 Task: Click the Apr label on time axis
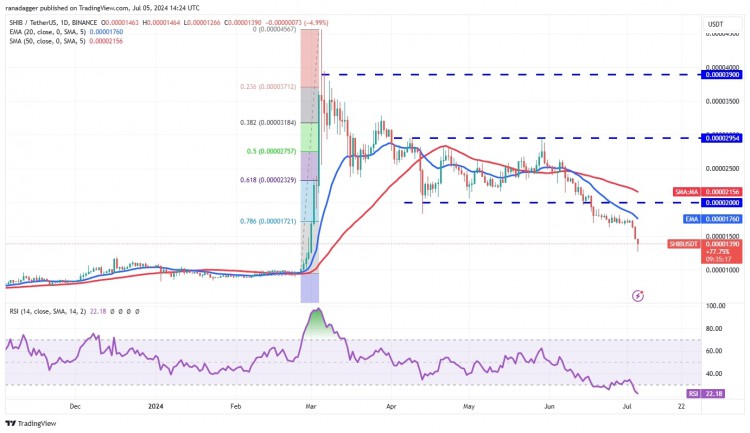(391, 407)
